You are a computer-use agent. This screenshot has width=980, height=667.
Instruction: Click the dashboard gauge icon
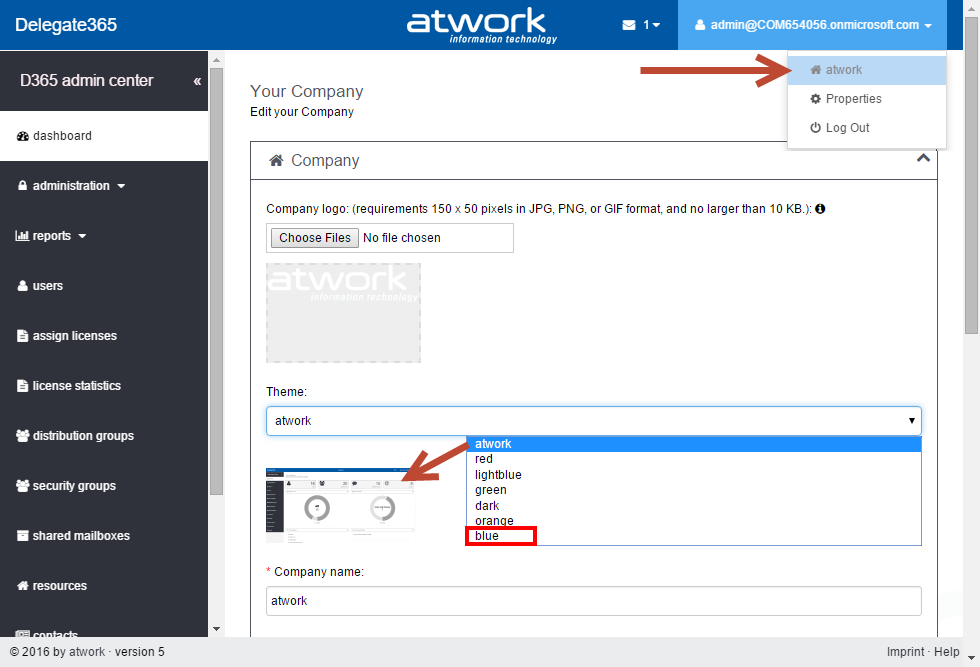click(22, 136)
